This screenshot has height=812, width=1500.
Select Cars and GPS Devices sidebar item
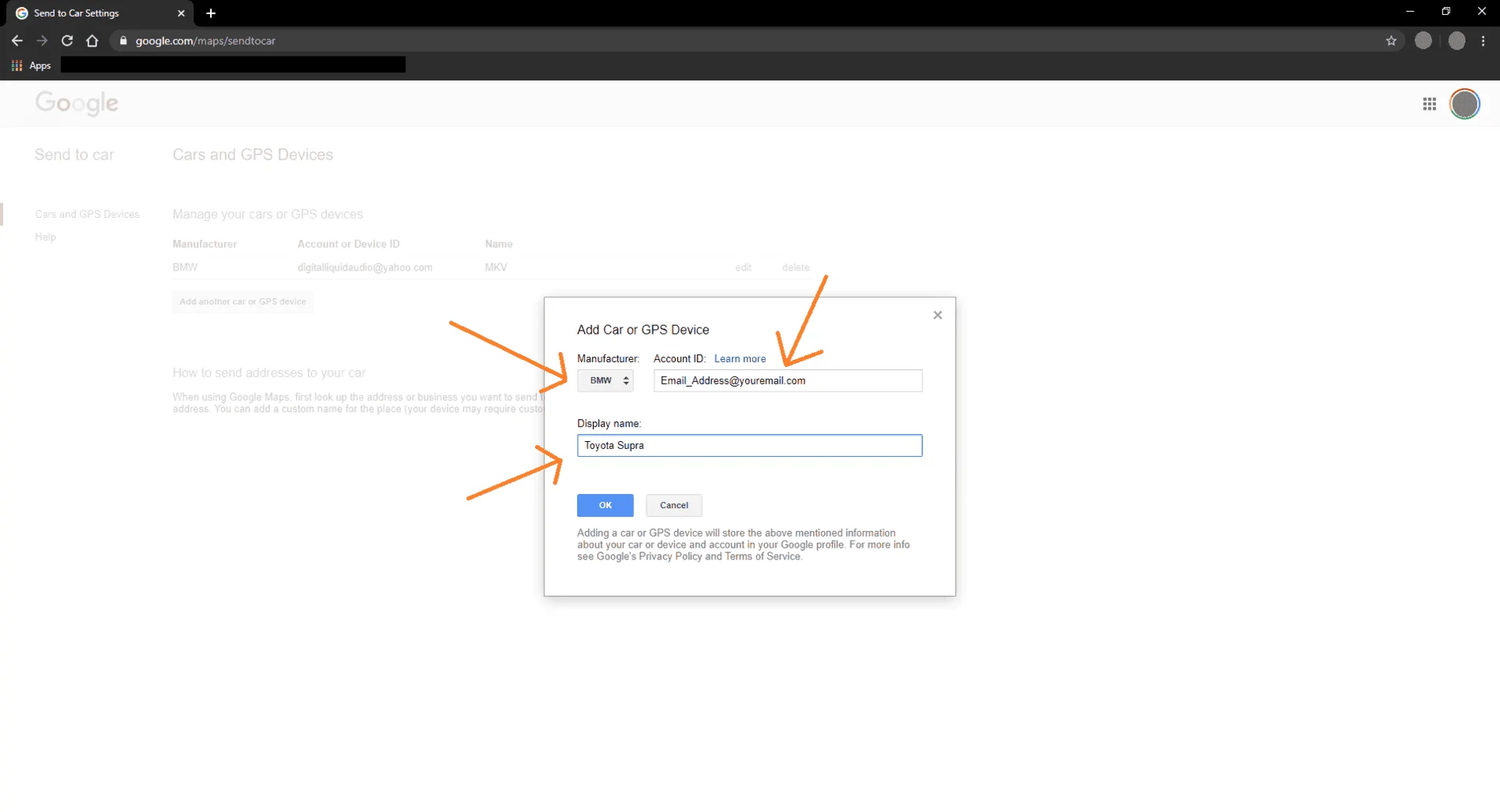click(x=87, y=214)
